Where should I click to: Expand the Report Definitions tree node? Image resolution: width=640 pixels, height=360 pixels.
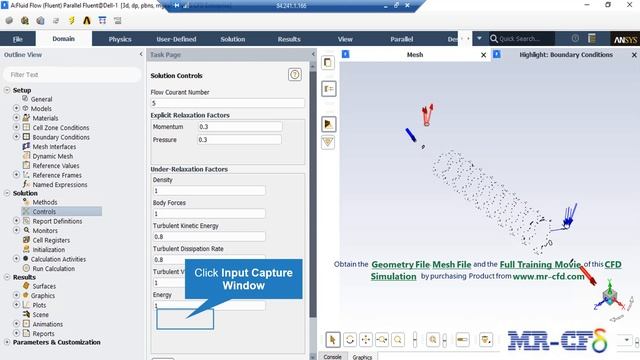(x=16, y=220)
